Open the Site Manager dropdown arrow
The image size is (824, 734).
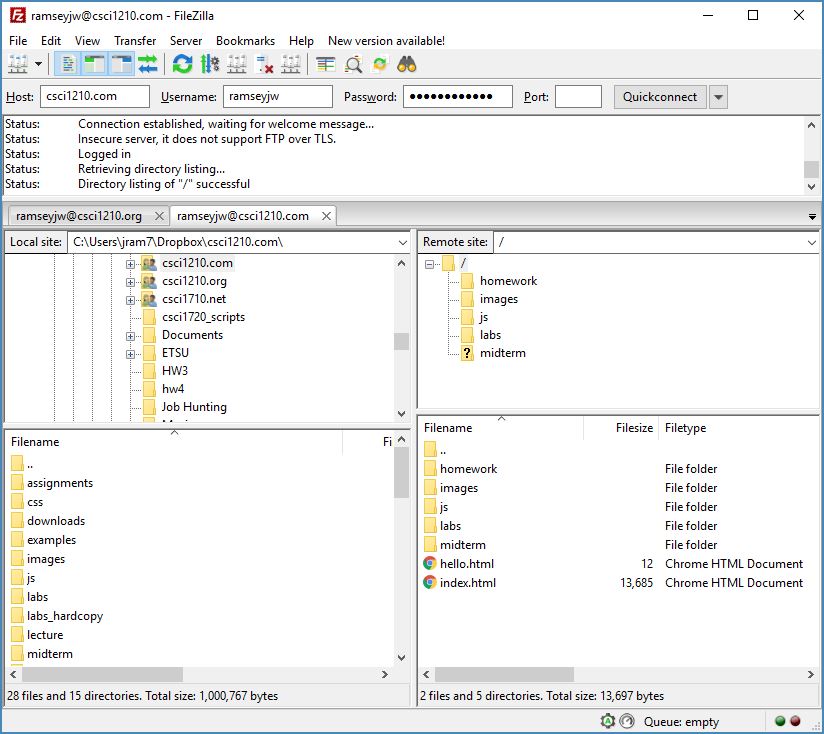point(38,65)
